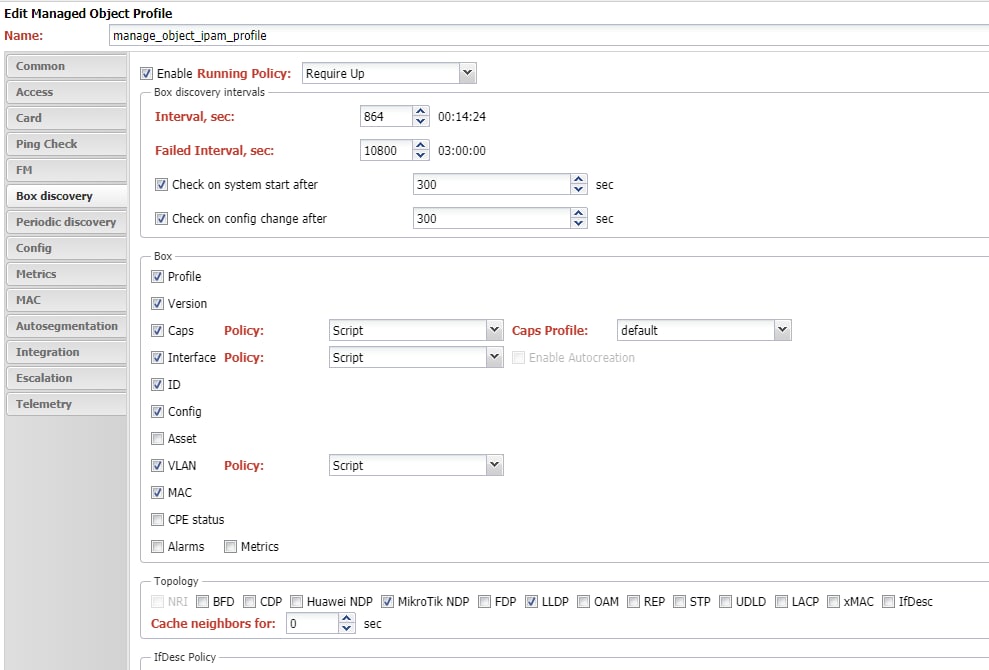Enable the OAM topology checkbox
The width and height of the screenshot is (989, 670).
tap(583, 602)
